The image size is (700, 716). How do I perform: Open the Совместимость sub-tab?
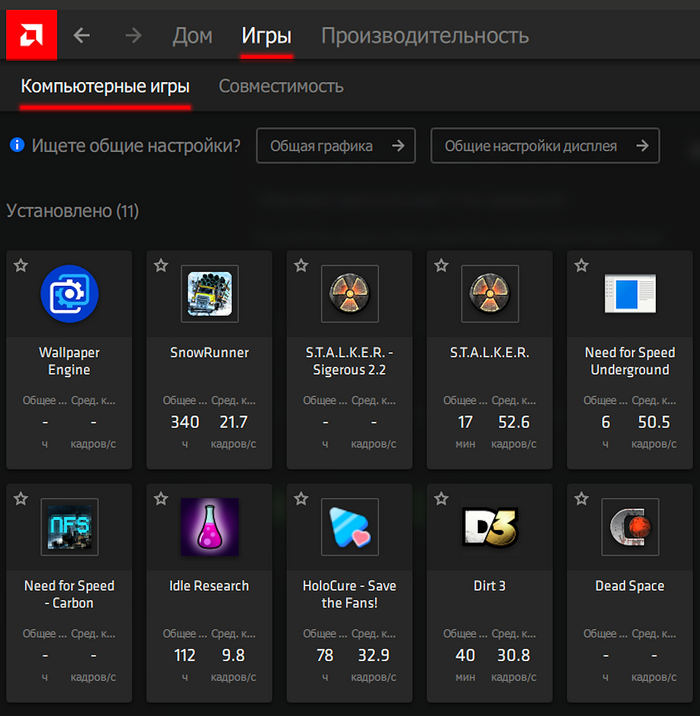(x=281, y=86)
